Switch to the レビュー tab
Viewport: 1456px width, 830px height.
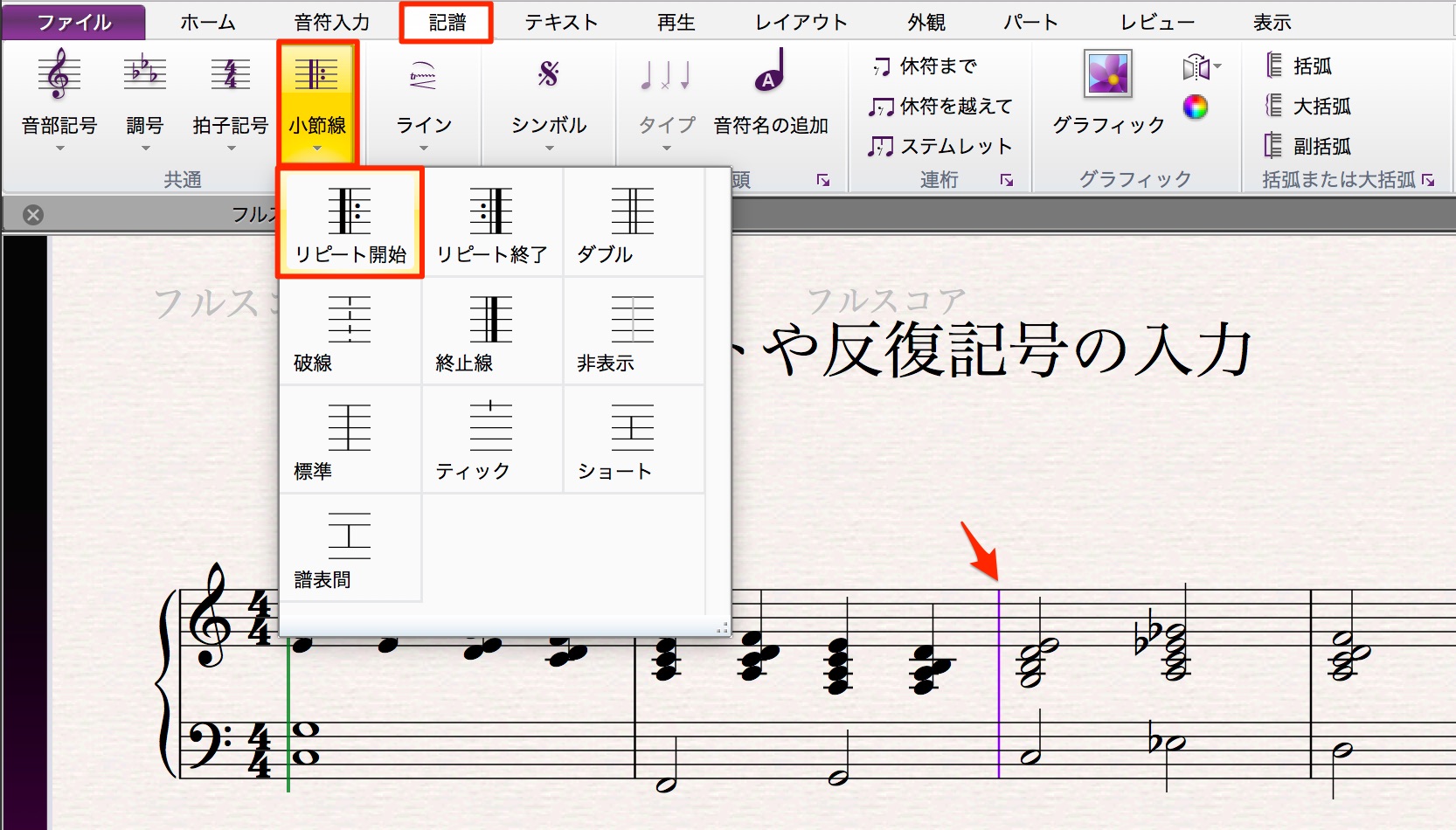pyautogui.click(x=1158, y=22)
